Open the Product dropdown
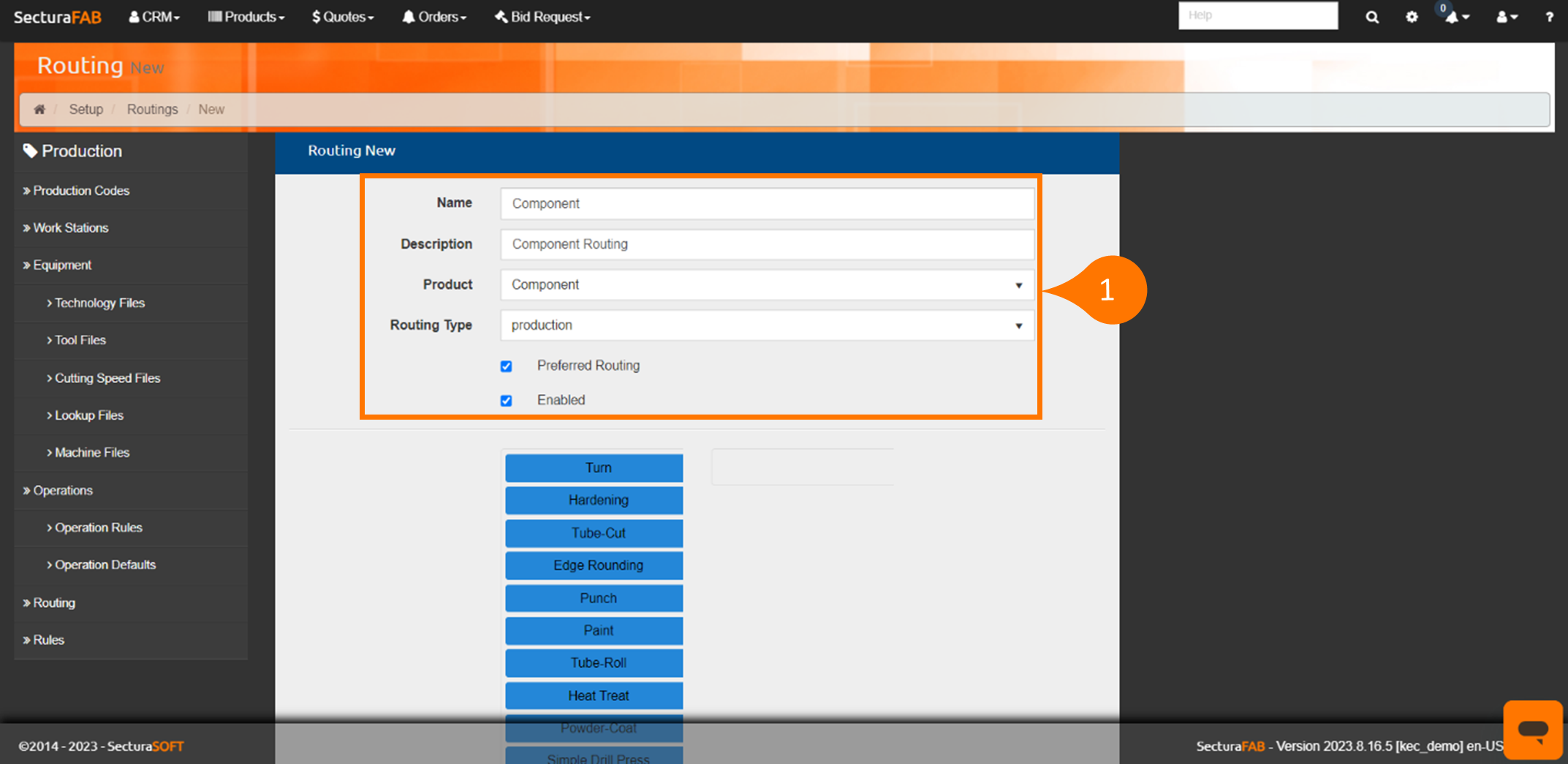 coord(766,285)
